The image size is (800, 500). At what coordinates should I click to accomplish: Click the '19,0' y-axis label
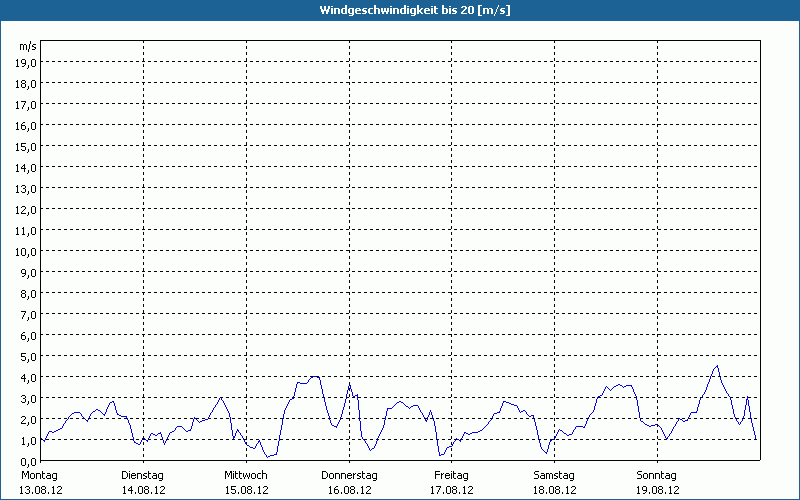(x=26, y=63)
